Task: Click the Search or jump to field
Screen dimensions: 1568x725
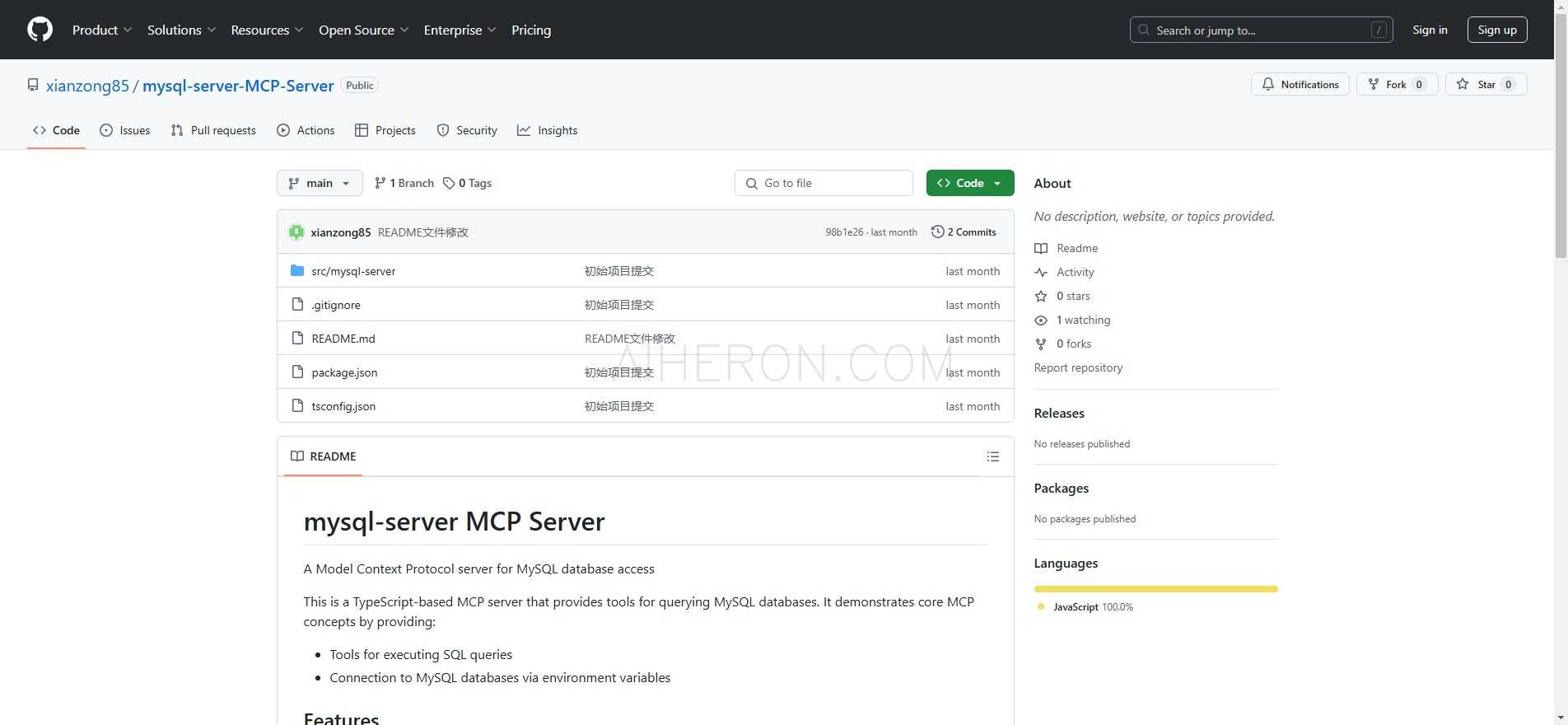Action: click(x=1262, y=30)
